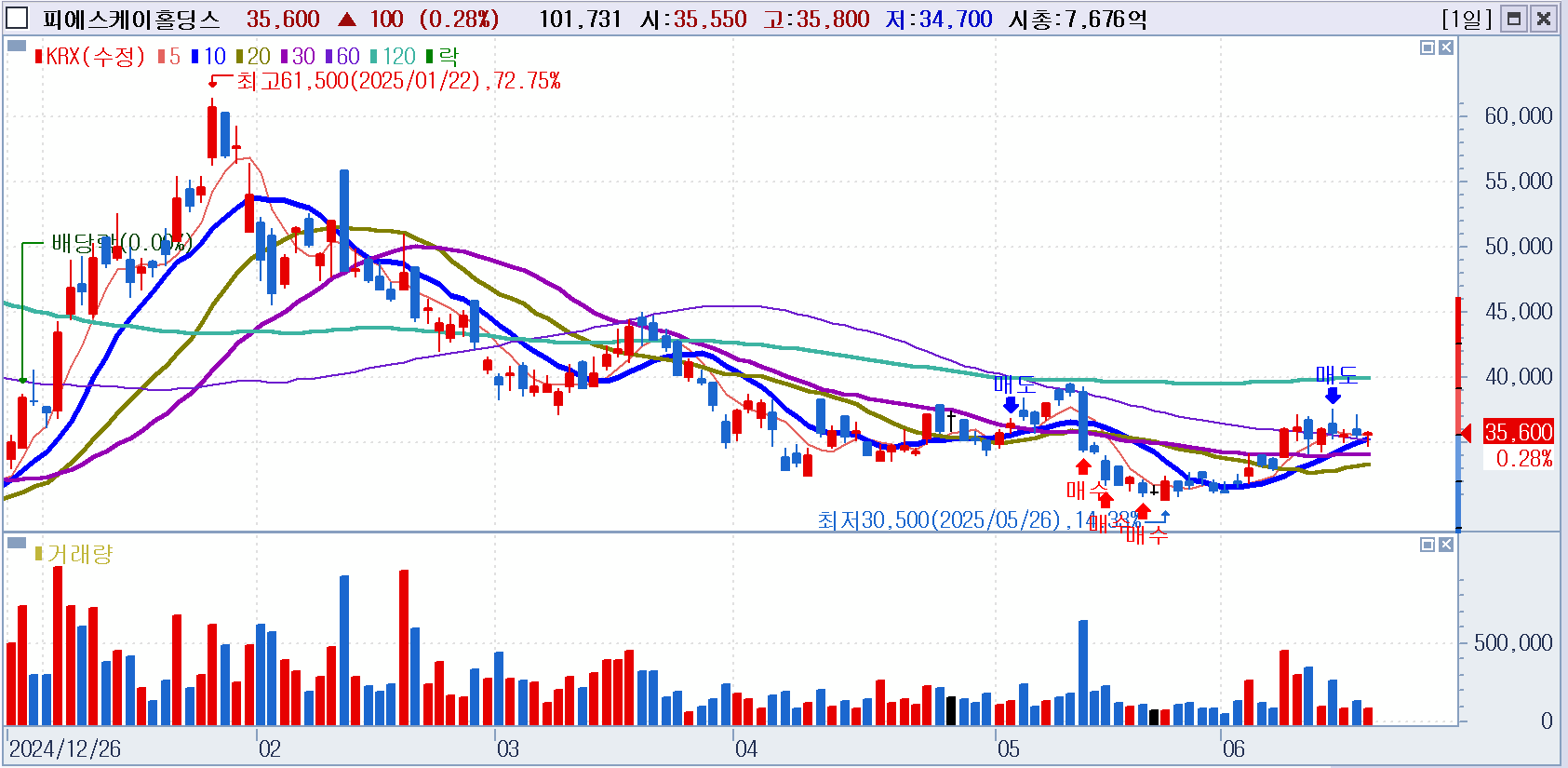Close the volume chart panel

[x=1446, y=545]
